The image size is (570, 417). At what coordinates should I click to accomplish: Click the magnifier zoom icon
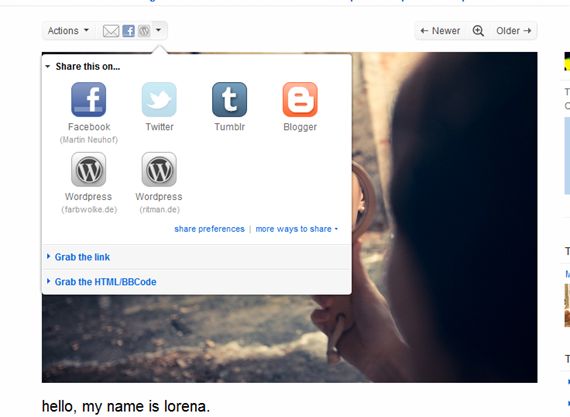click(x=478, y=31)
